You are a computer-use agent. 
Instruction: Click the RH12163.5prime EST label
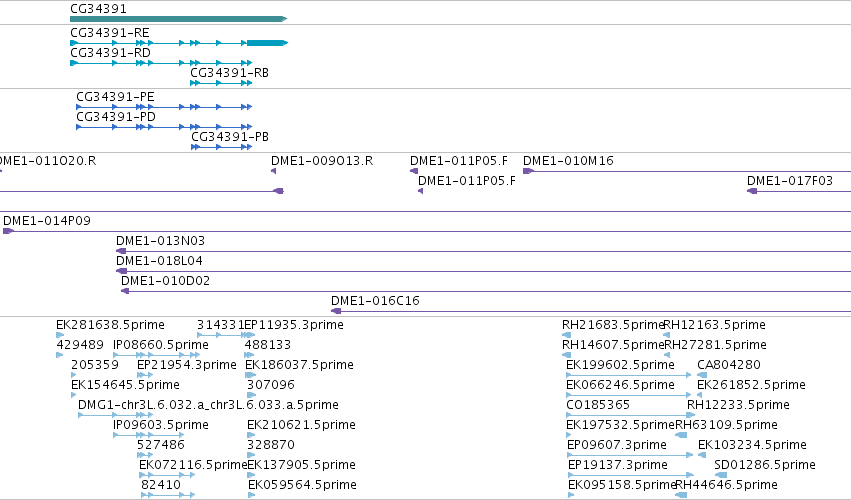715,325
